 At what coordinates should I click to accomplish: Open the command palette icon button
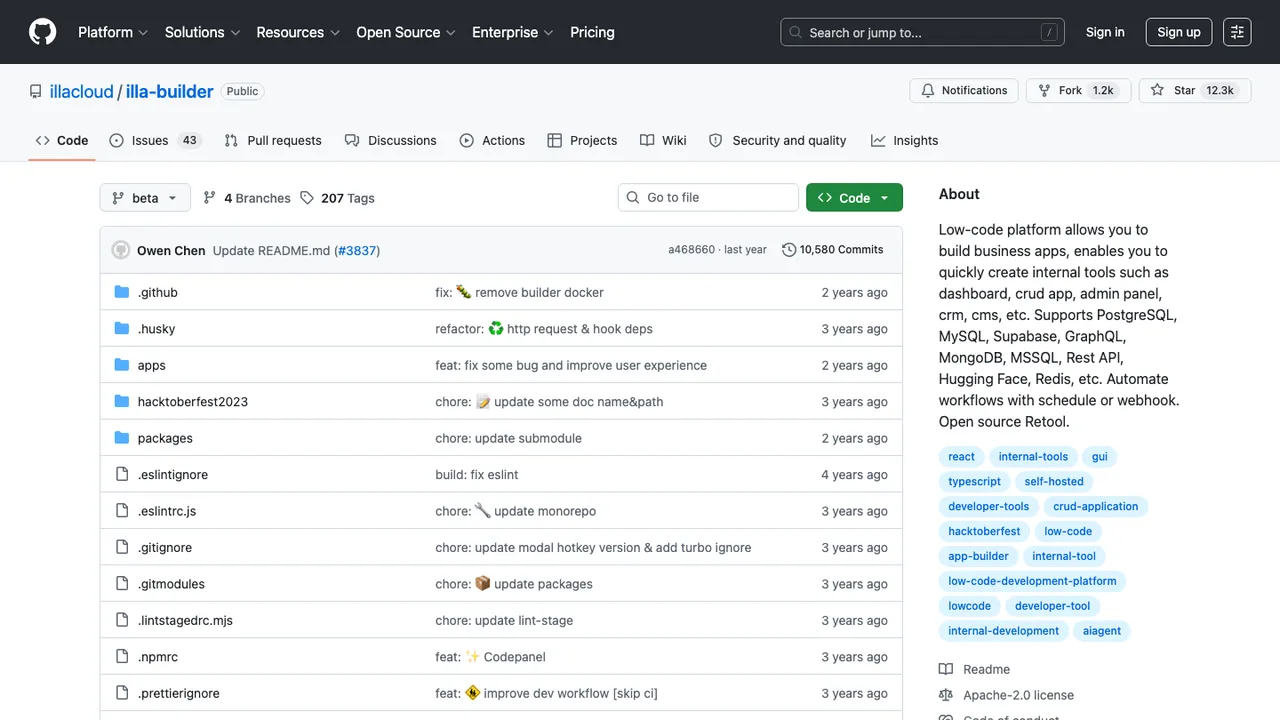pyautogui.click(x=1237, y=32)
